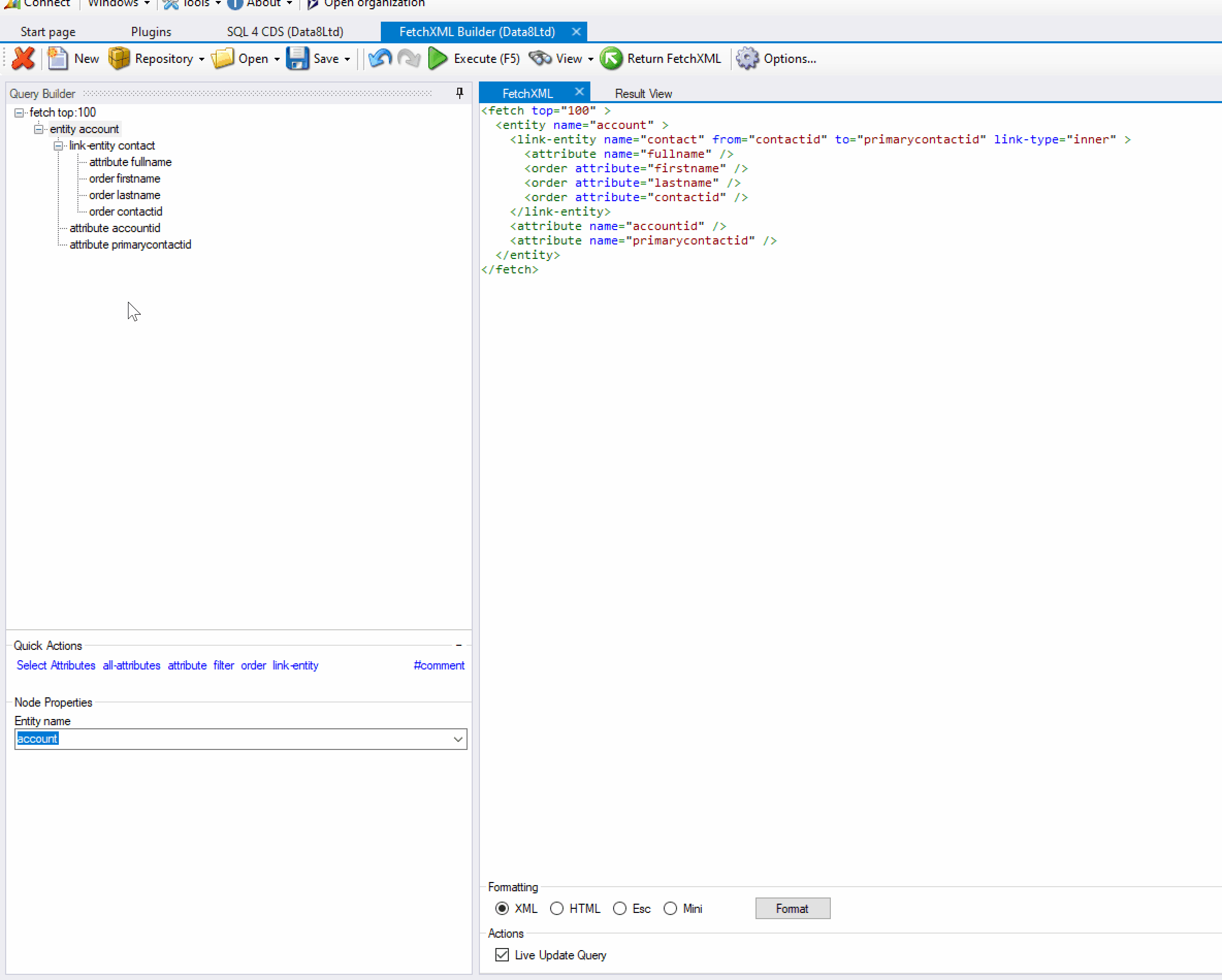Run query with green Execute icon

coord(438,59)
